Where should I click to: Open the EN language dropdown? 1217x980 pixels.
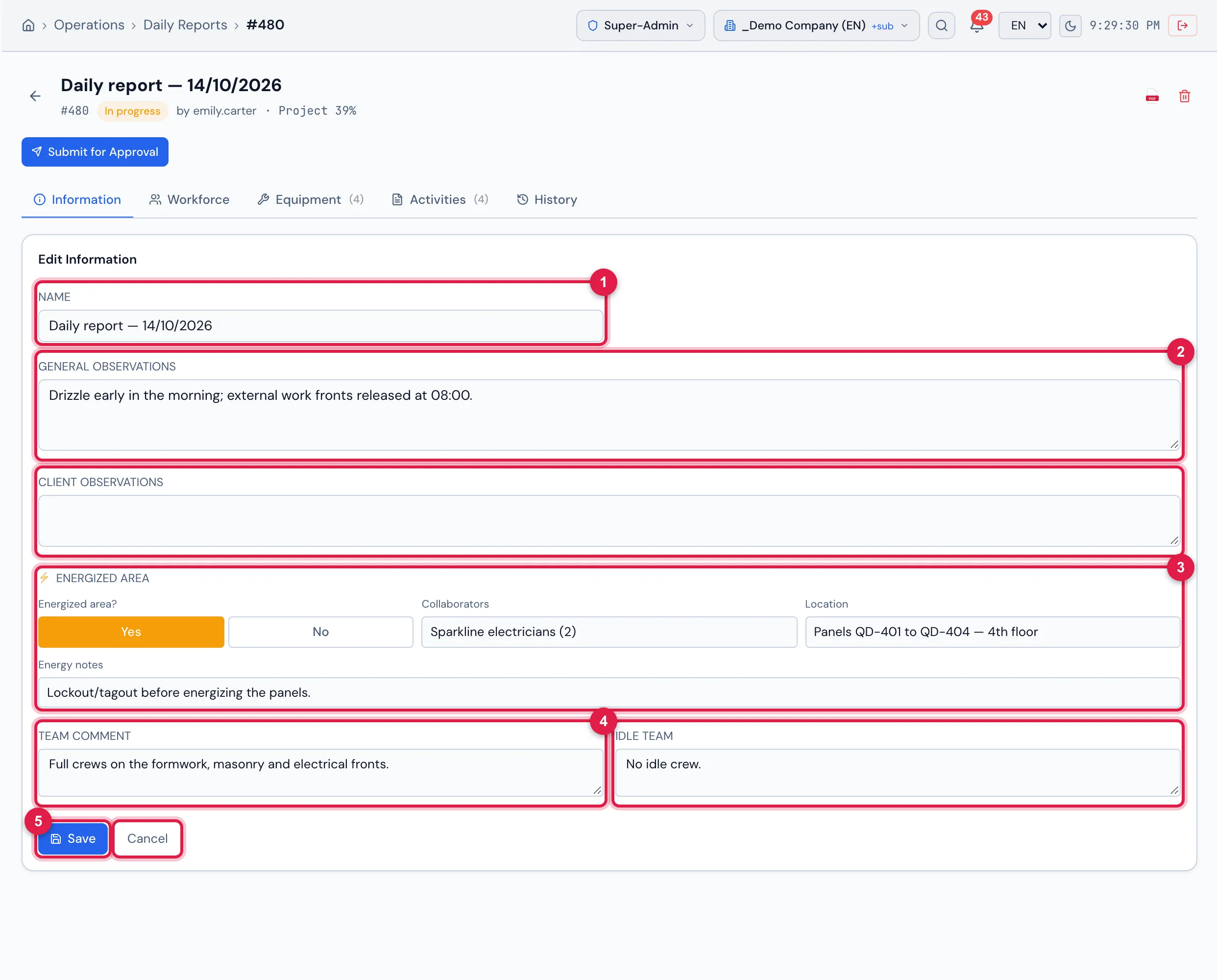1024,25
